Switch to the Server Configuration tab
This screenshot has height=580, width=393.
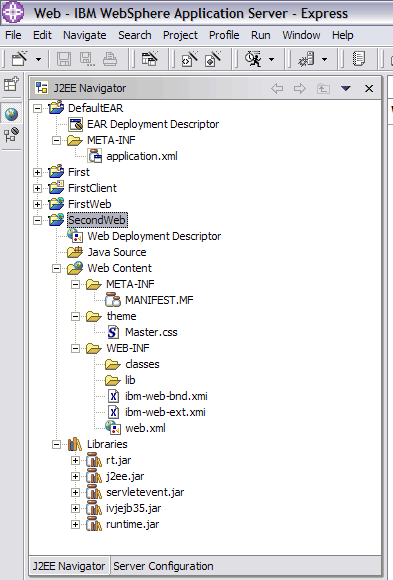tap(163, 566)
